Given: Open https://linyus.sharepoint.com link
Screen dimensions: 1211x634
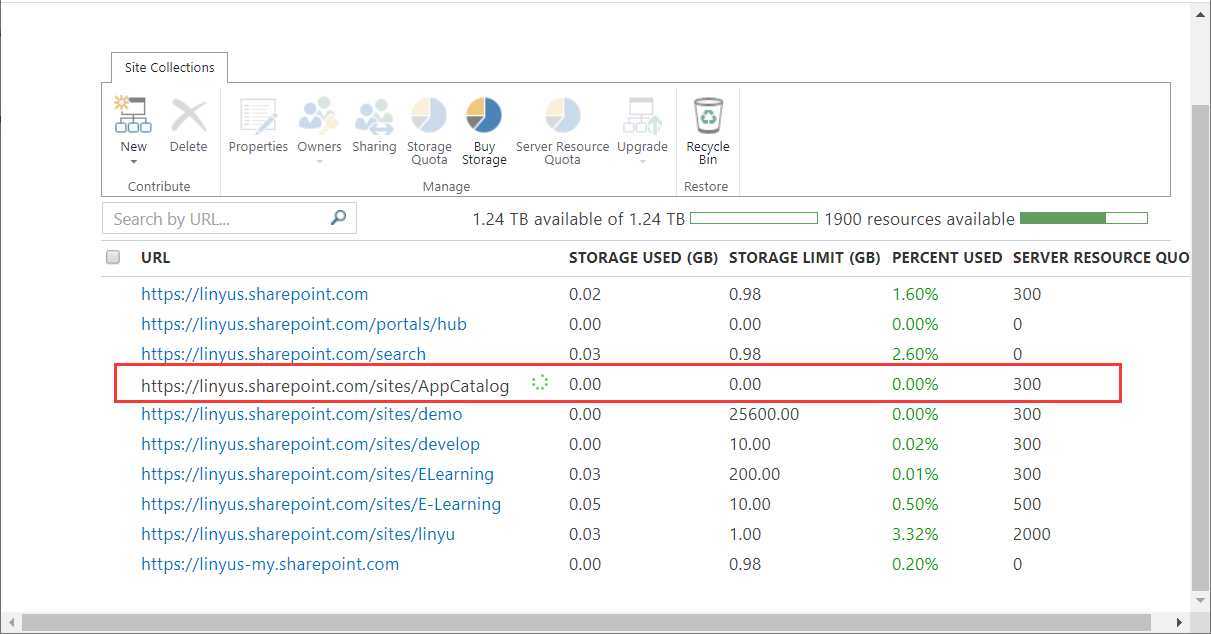Looking at the screenshot, I should tap(254, 294).
